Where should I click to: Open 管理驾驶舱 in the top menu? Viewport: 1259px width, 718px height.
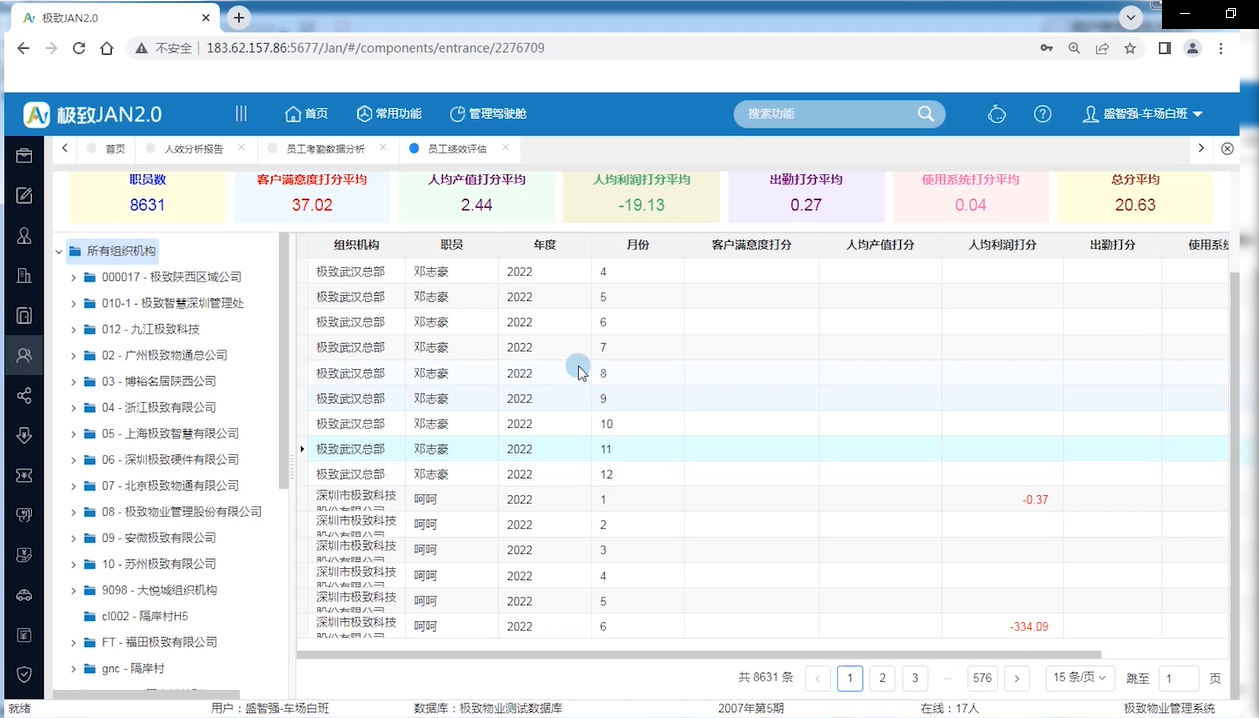pos(488,114)
